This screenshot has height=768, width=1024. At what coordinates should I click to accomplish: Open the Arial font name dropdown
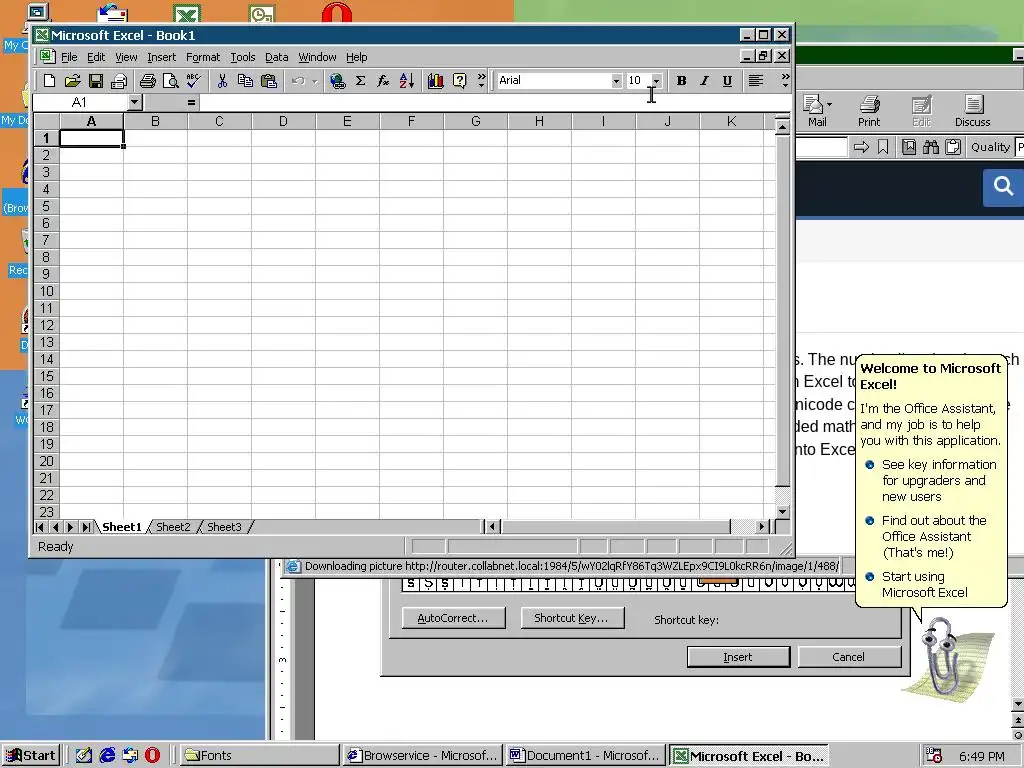point(616,81)
